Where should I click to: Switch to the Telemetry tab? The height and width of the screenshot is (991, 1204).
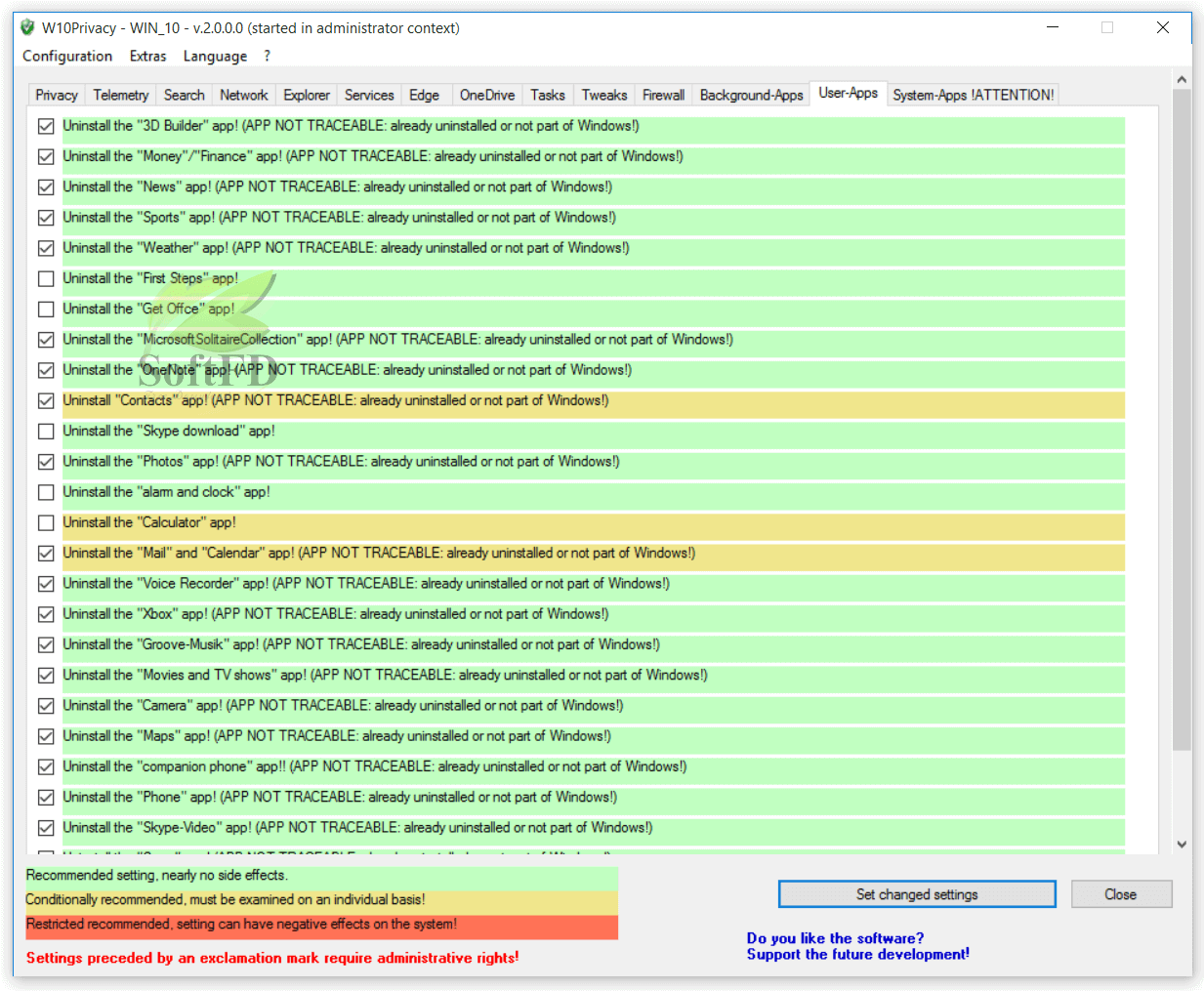tap(121, 95)
